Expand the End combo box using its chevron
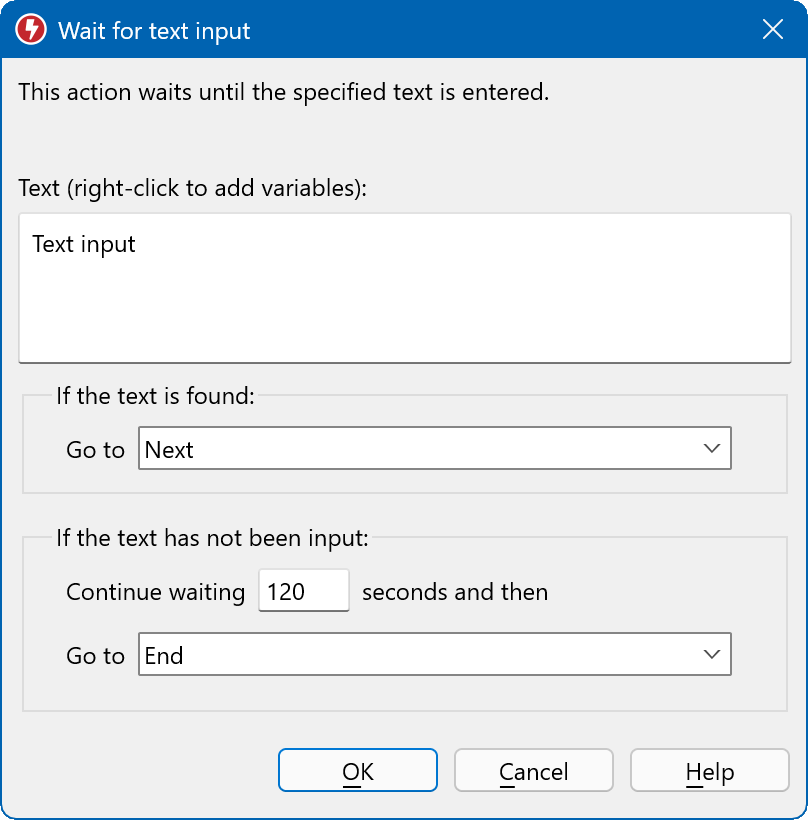808x820 pixels. click(x=712, y=655)
